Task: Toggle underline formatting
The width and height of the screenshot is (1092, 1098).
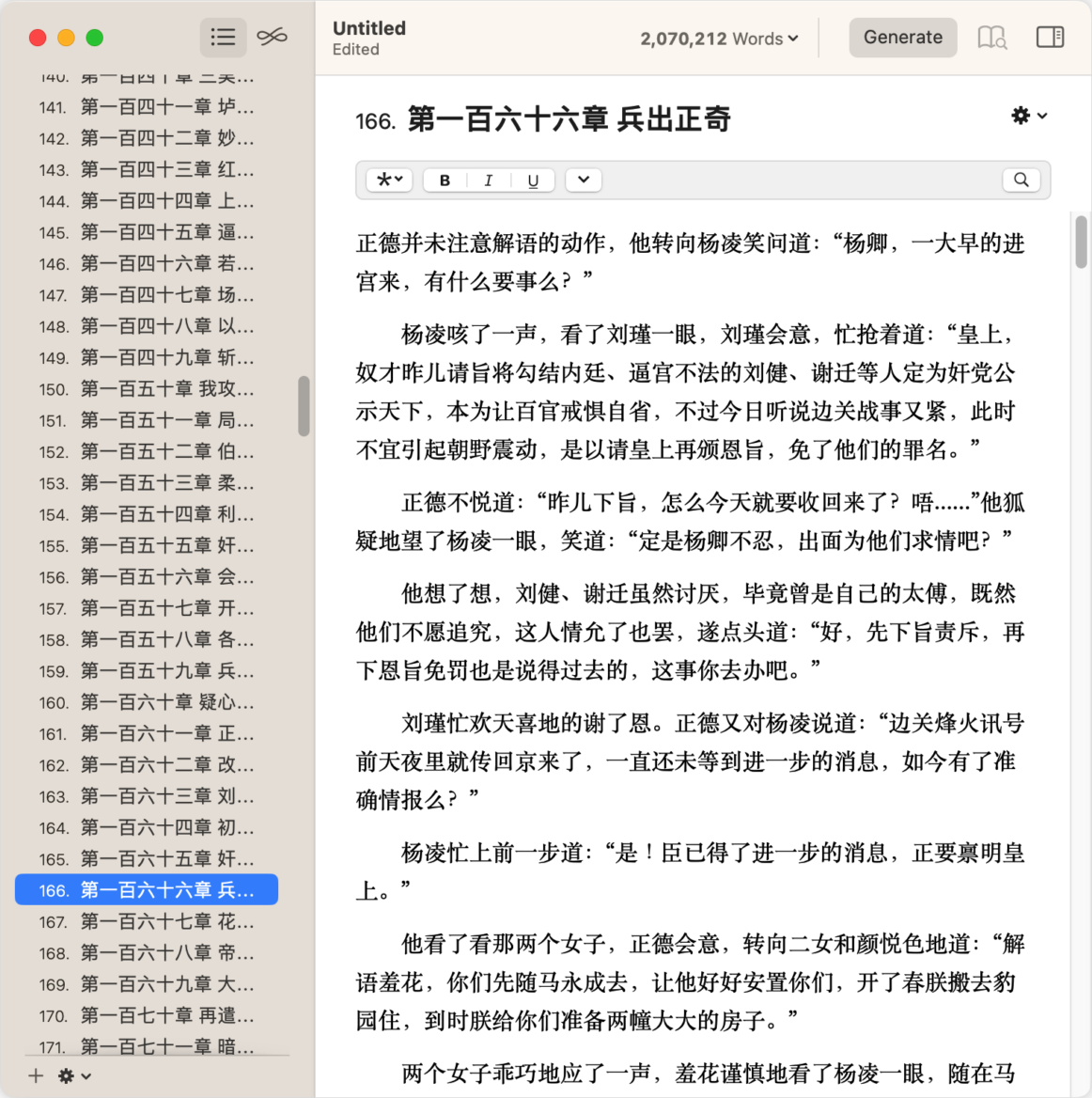Action: point(533,180)
